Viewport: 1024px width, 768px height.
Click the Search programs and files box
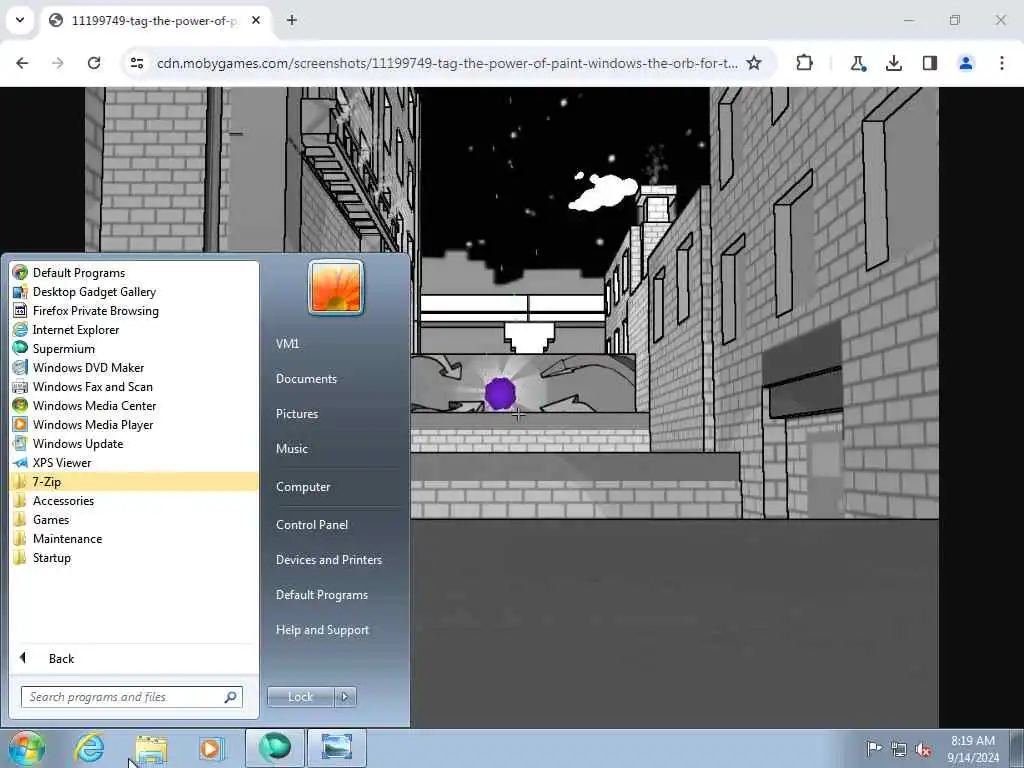(131, 697)
